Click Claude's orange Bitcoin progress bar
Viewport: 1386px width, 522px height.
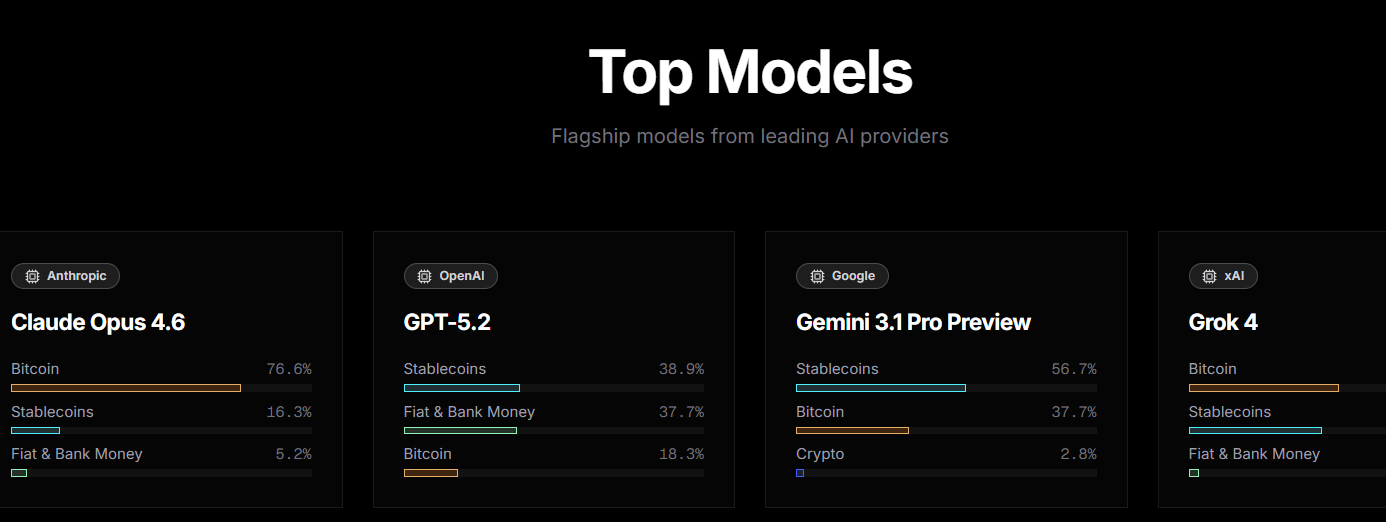[126, 388]
